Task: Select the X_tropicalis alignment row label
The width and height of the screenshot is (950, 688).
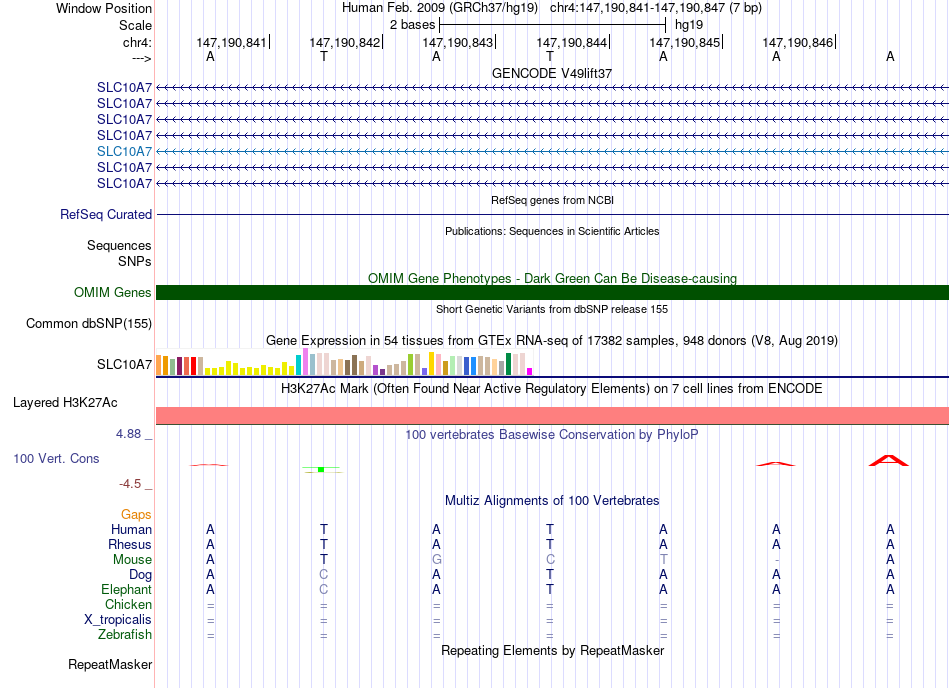Action: tap(118, 620)
